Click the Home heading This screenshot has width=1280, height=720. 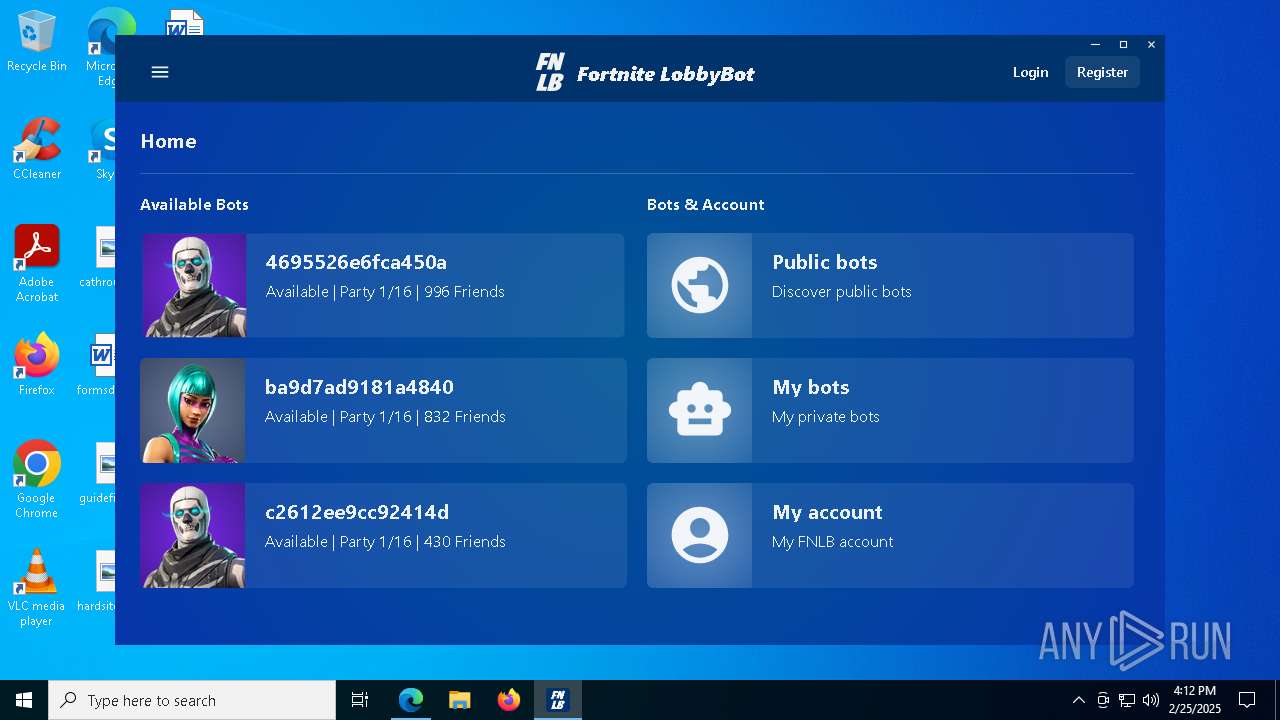click(168, 141)
